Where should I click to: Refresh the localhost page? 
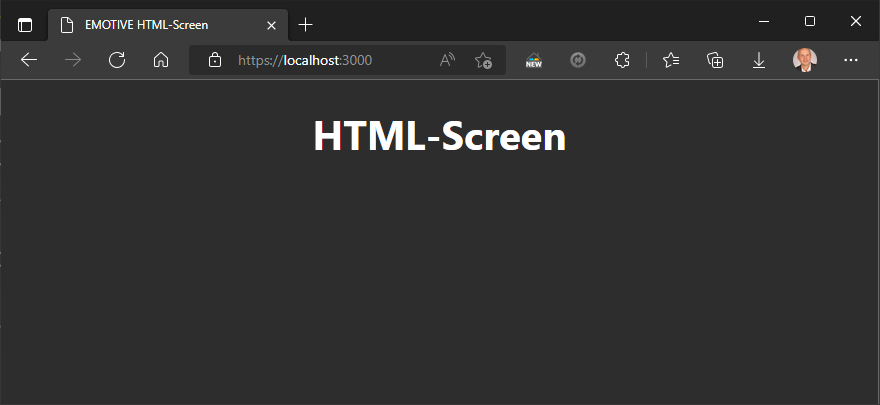pyautogui.click(x=117, y=60)
